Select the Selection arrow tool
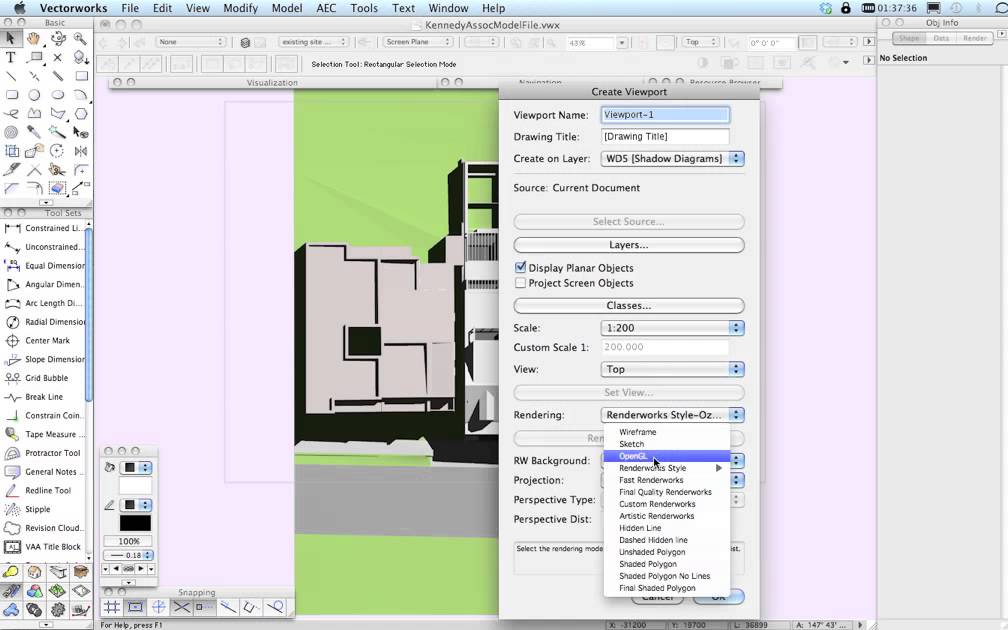 pyautogui.click(x=10, y=39)
